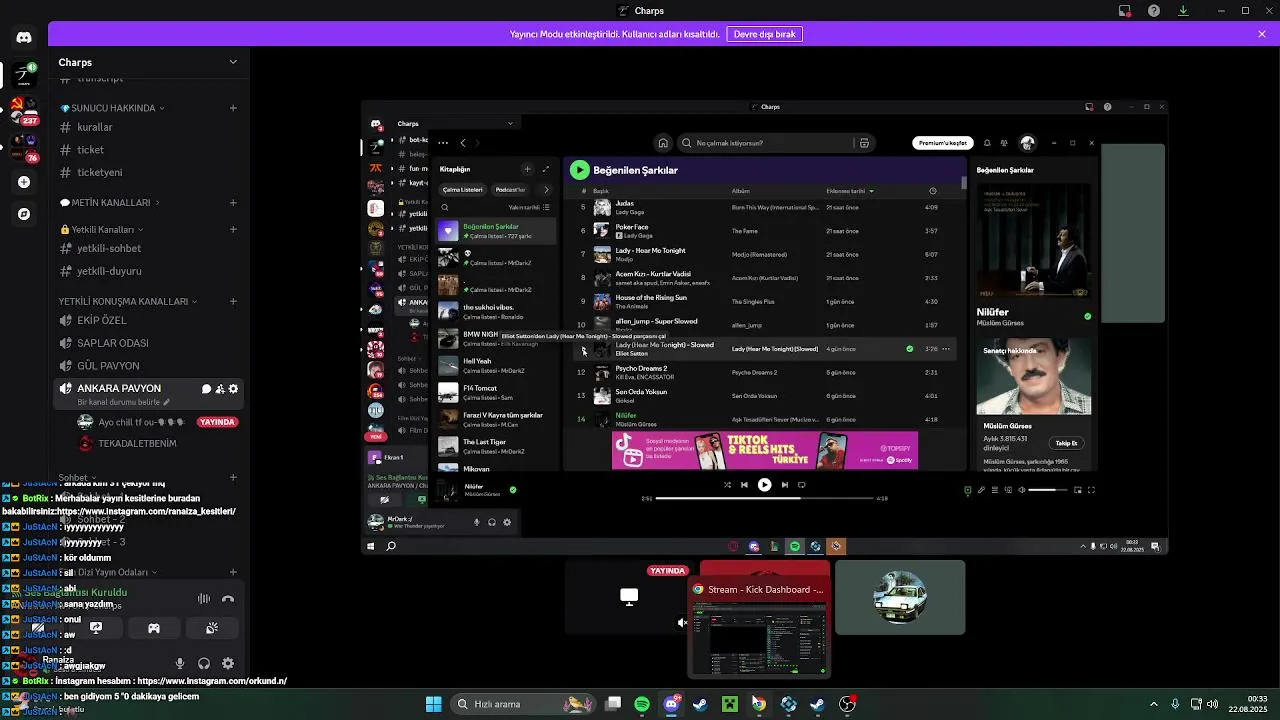Screen dimensions: 1280x720
Task: Click the add a server plus icon
Action: [24, 182]
